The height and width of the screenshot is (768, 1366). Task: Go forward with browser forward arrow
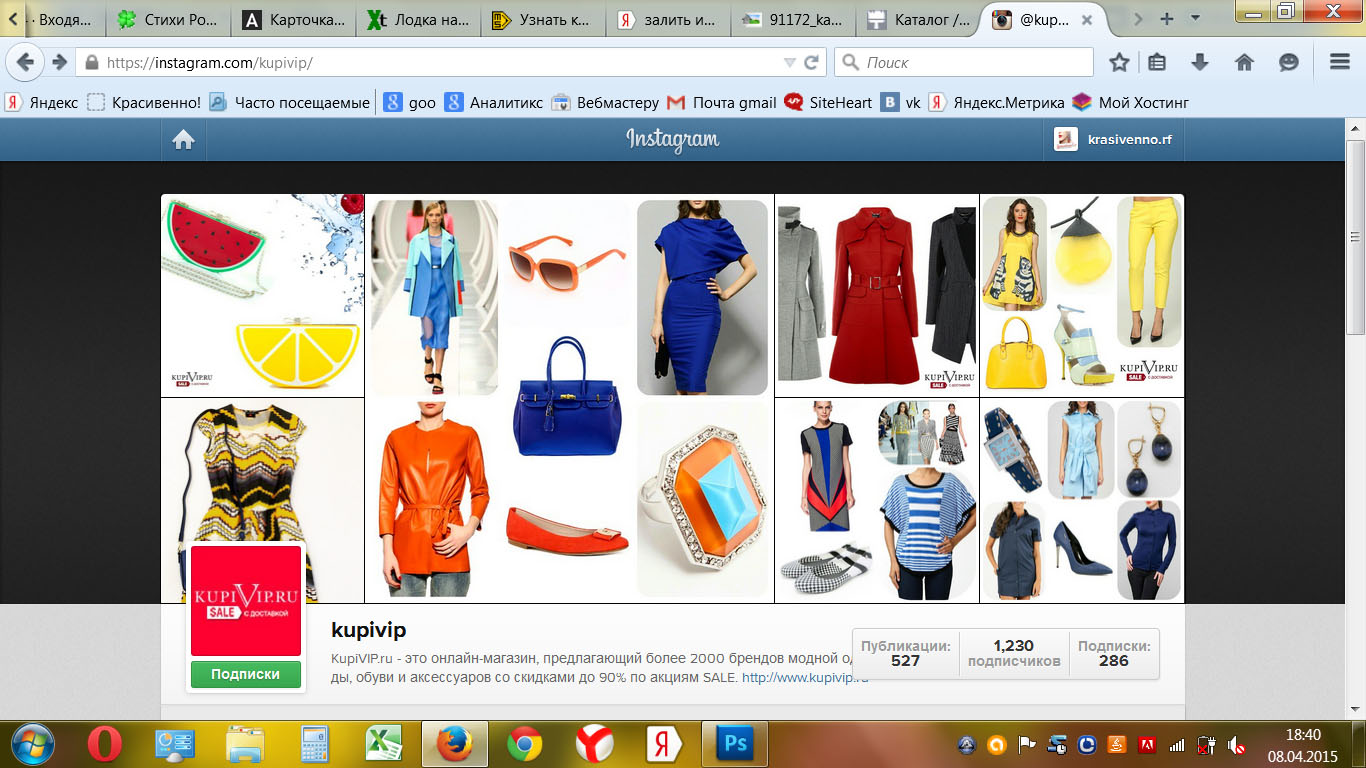tap(59, 62)
